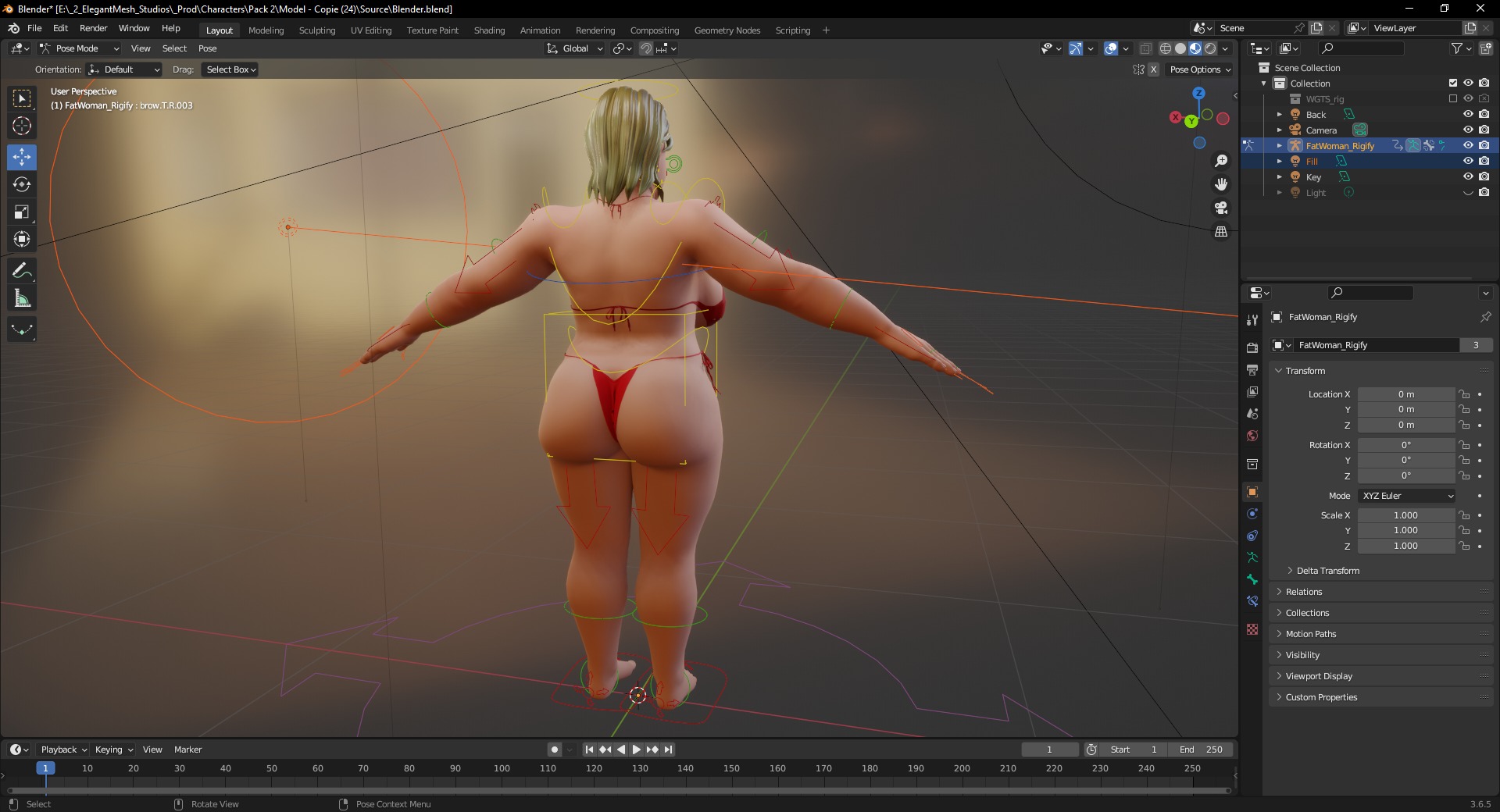Open the Keying popover
This screenshot has width=1500, height=812.
point(113,750)
